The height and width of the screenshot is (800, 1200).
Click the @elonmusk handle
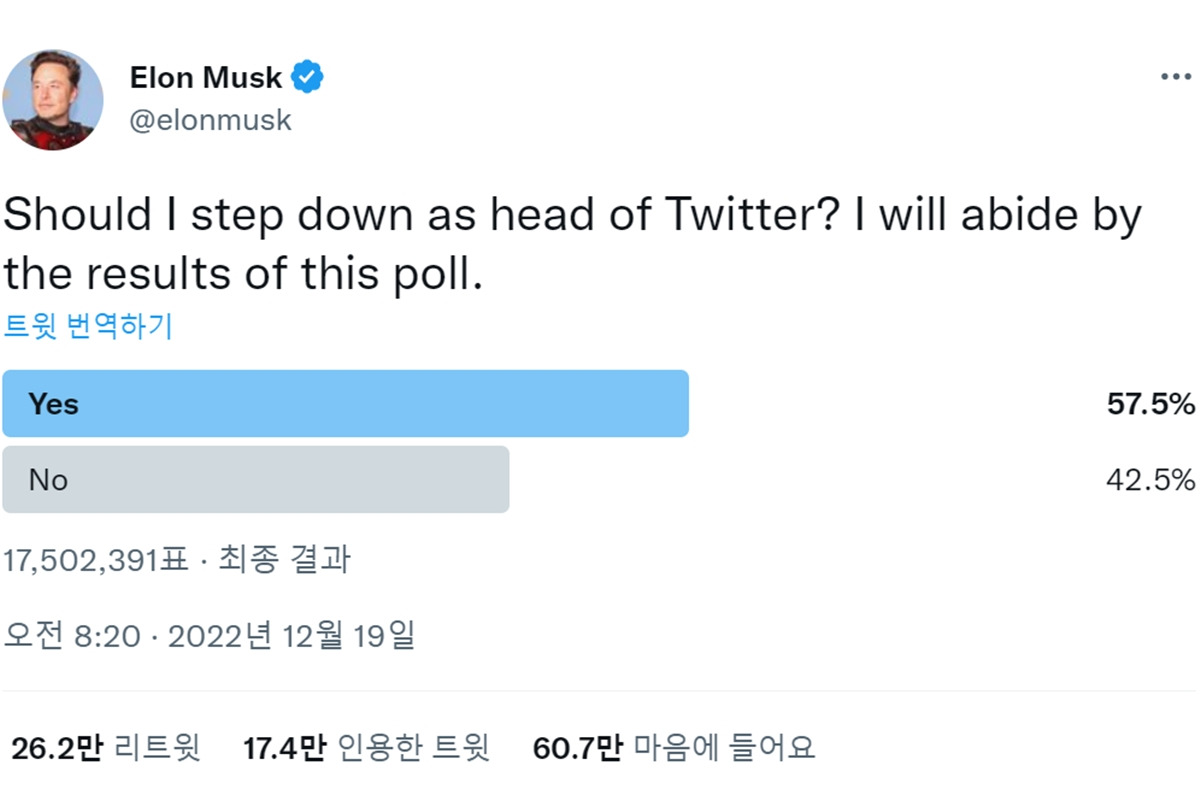[211, 120]
